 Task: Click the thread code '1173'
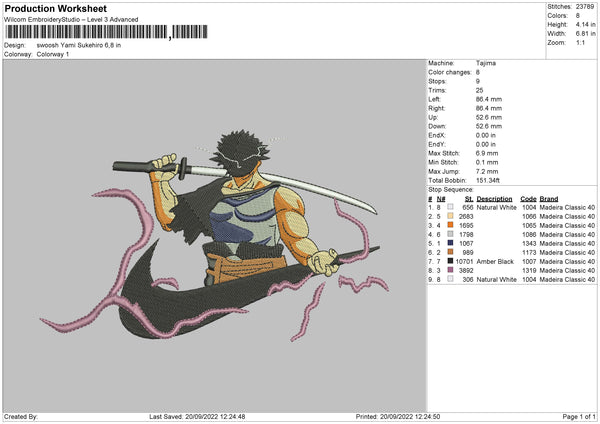coord(529,253)
